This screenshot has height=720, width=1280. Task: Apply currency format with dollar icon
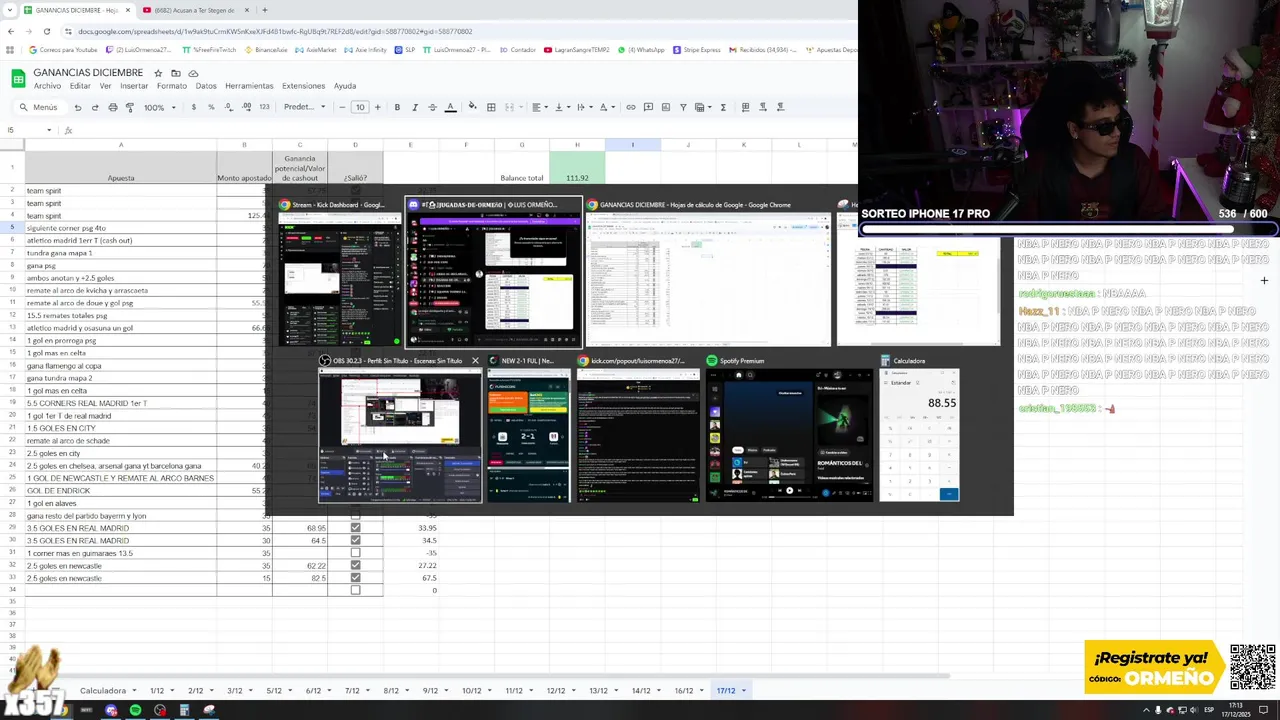(193, 107)
